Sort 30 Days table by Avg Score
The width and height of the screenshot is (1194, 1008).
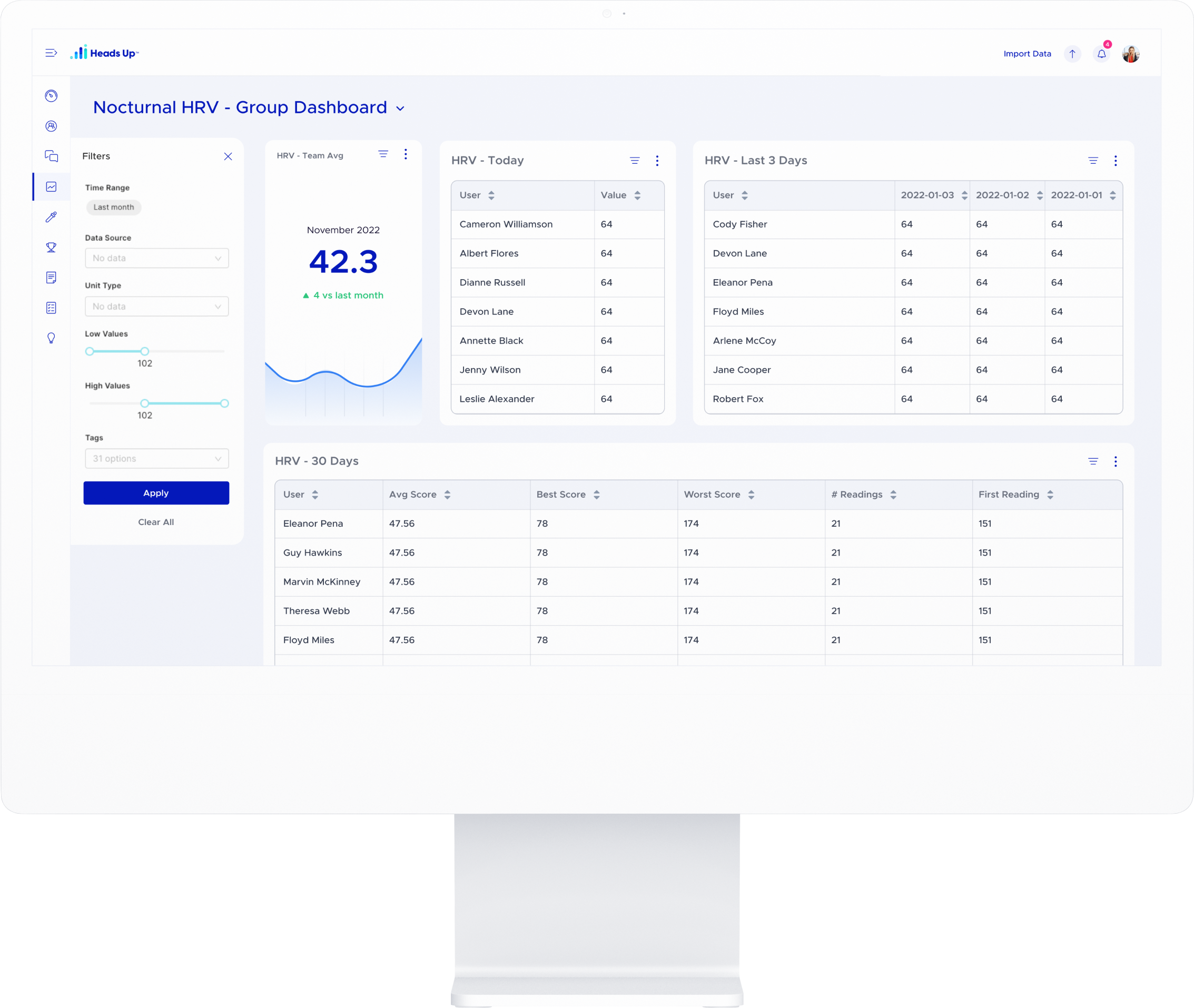pyautogui.click(x=447, y=495)
